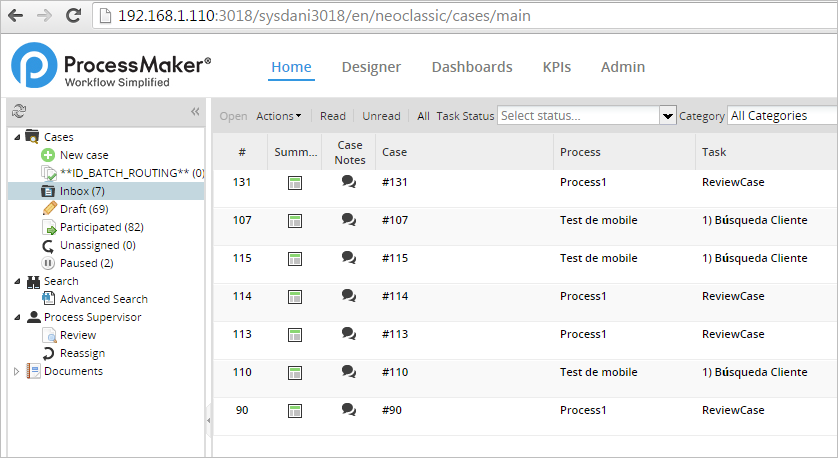The width and height of the screenshot is (838, 458).
Task: Open case notes for case 114
Action: pyautogui.click(x=348, y=296)
